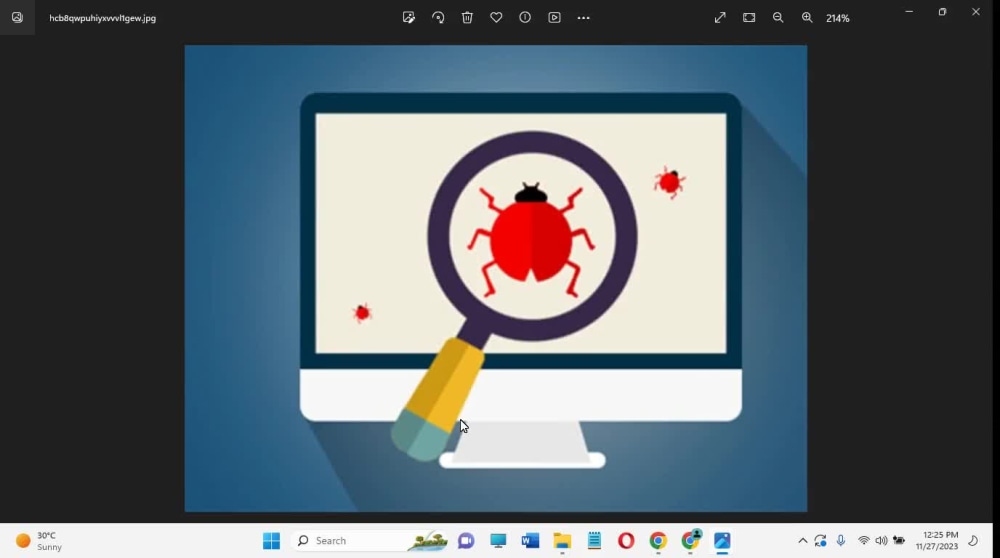
Task: Open the Wi-Fi network icon in the tray
Action: point(863,541)
